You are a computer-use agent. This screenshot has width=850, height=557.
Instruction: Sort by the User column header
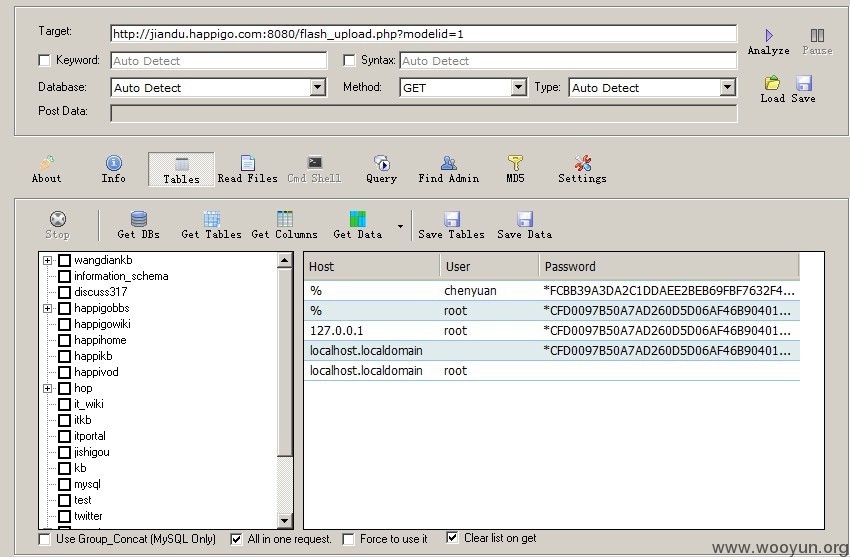click(x=490, y=266)
